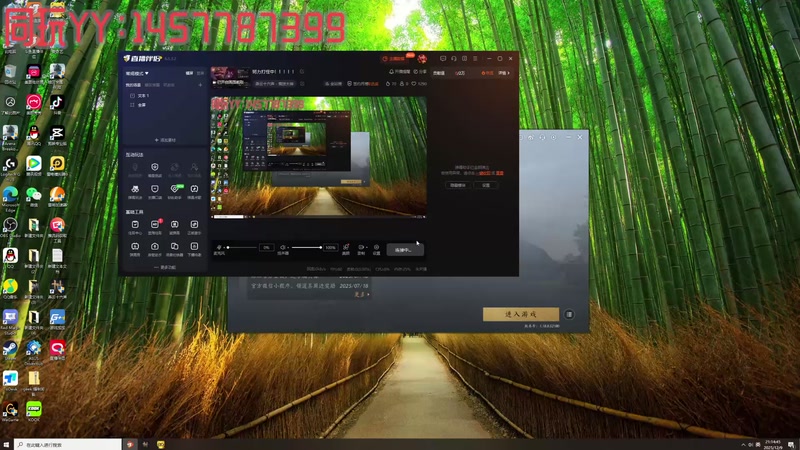
Task: Open the headset support icon in the title bar
Action: pyautogui.click(x=454, y=59)
